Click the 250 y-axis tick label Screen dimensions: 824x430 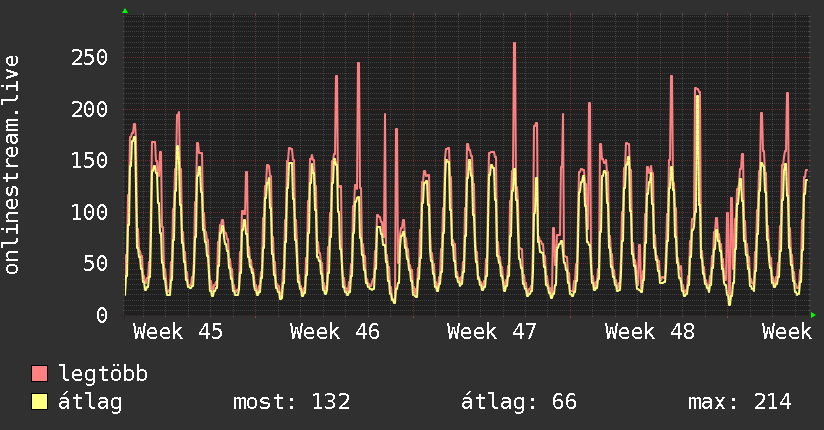(90, 57)
